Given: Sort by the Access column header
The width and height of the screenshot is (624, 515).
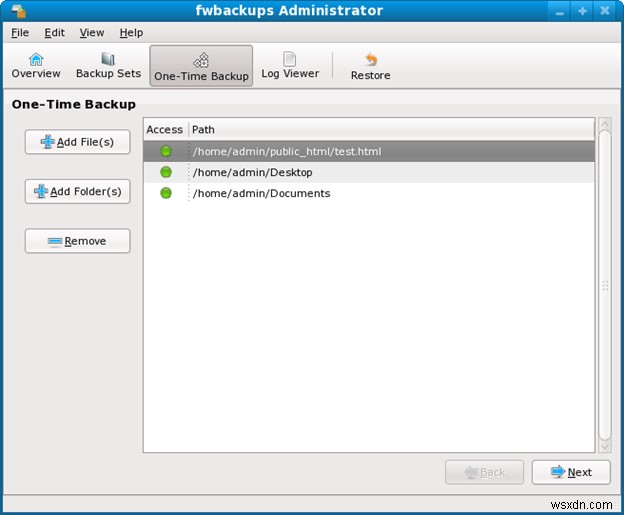Looking at the screenshot, I should tap(166, 129).
